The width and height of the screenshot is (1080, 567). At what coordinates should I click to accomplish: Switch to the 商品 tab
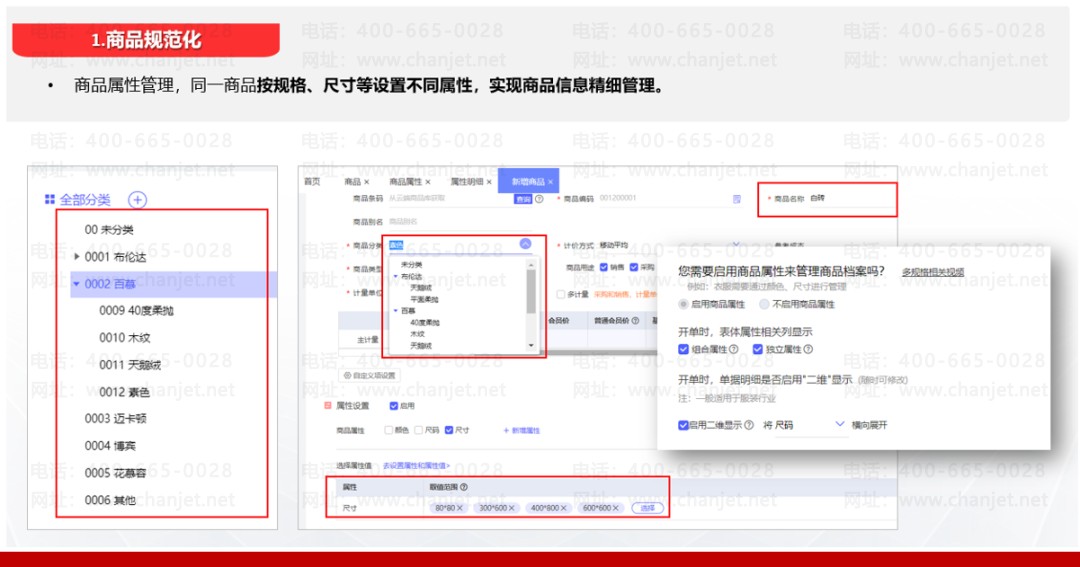point(353,182)
